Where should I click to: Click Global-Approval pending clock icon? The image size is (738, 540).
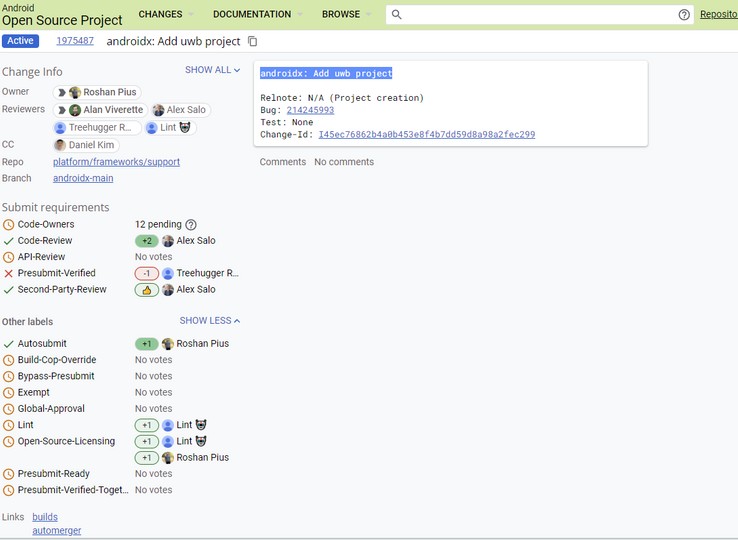[x=8, y=409]
